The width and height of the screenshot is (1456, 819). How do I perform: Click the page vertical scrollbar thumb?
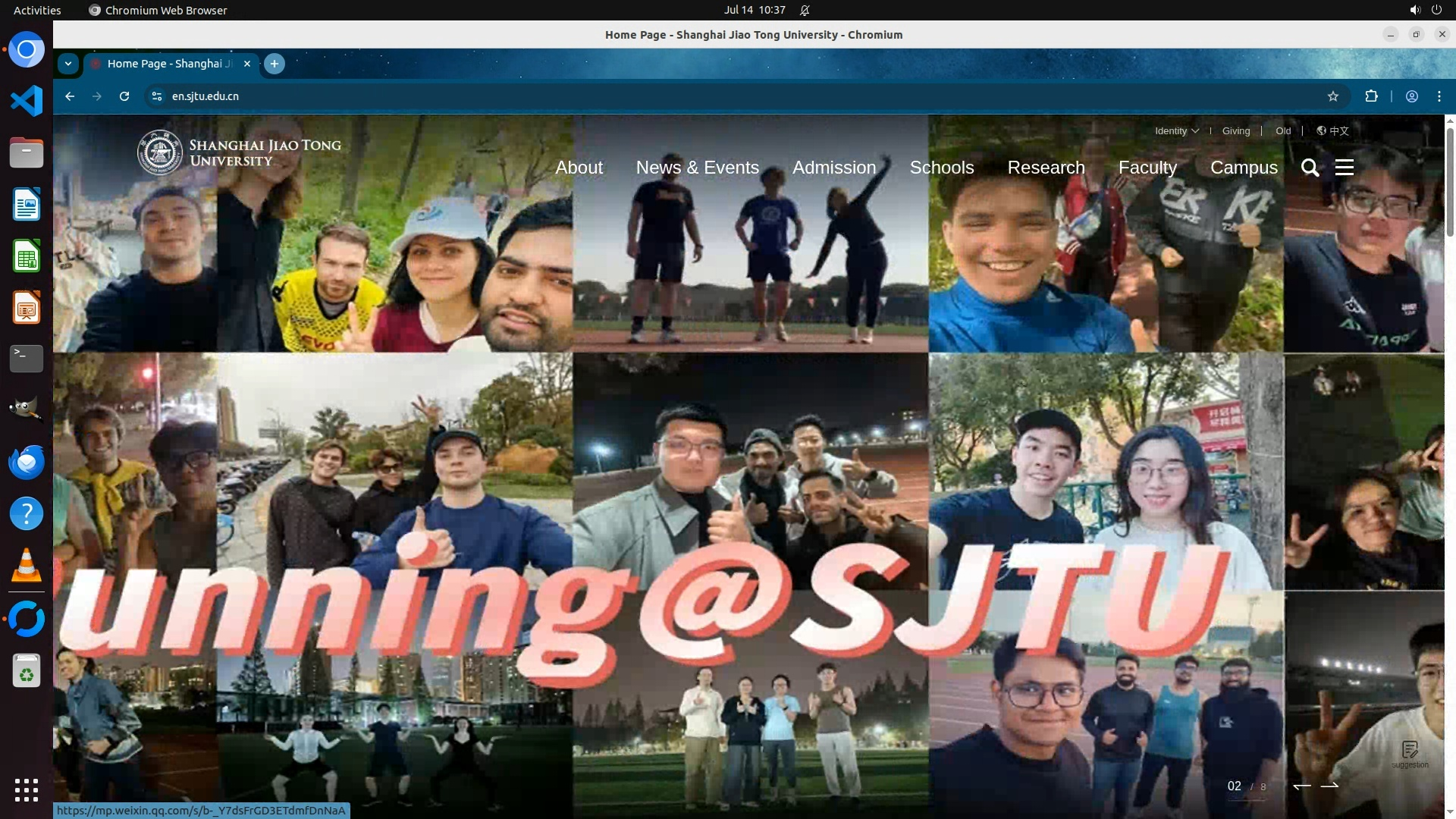1450,182
